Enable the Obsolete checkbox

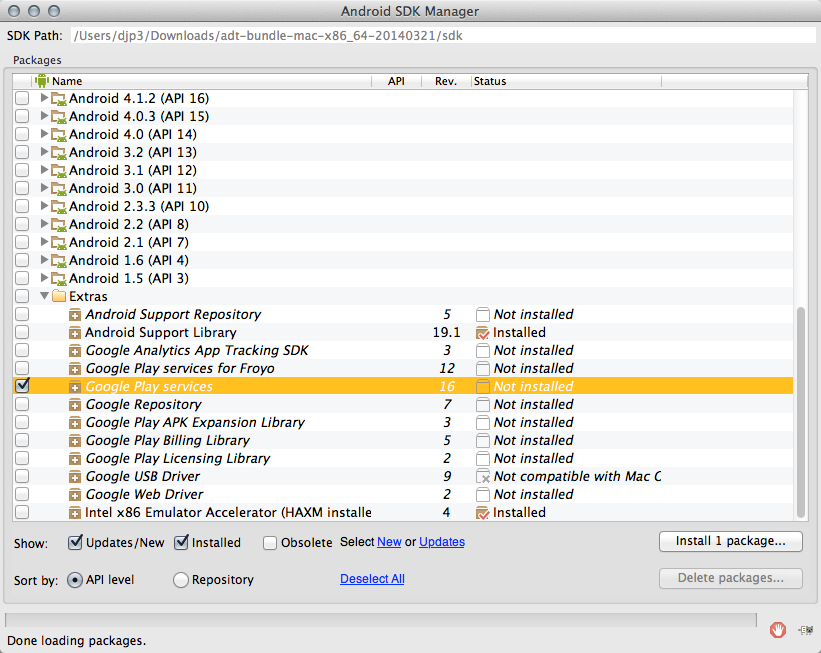pyautogui.click(x=270, y=543)
